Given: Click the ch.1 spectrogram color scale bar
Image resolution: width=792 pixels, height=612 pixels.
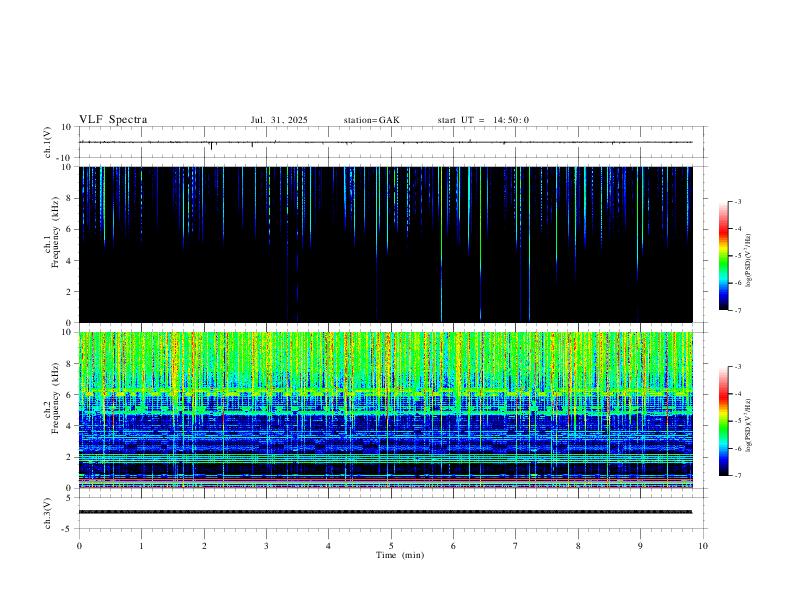Looking at the screenshot, I should coord(723,256).
